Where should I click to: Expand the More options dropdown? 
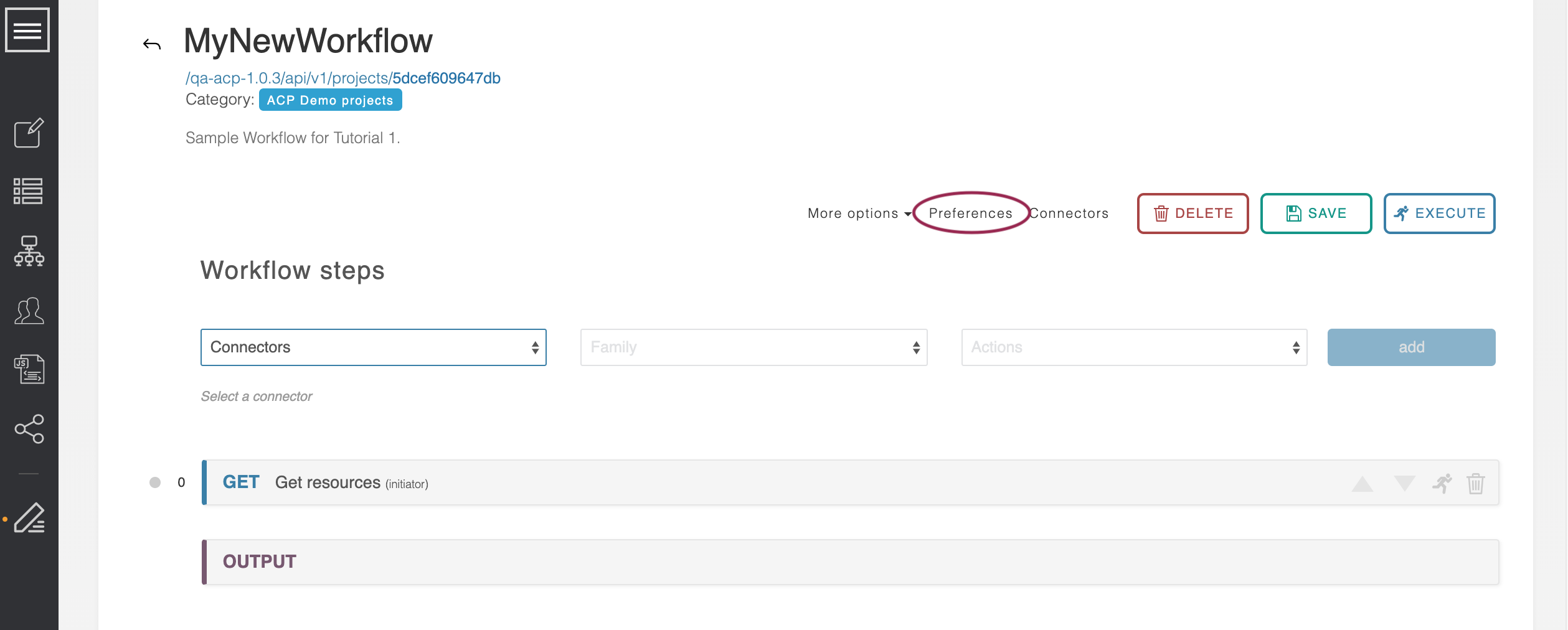tap(858, 214)
